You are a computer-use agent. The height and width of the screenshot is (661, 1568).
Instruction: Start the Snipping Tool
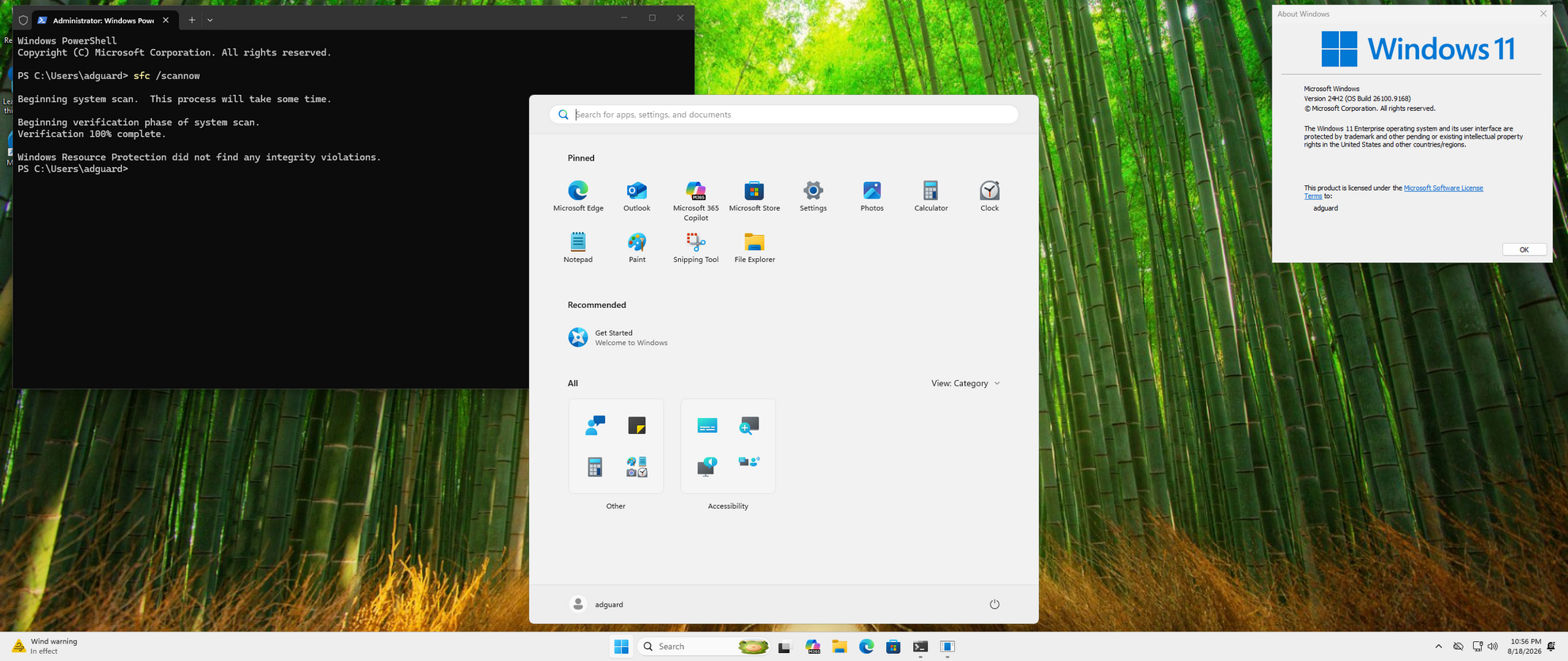click(695, 248)
